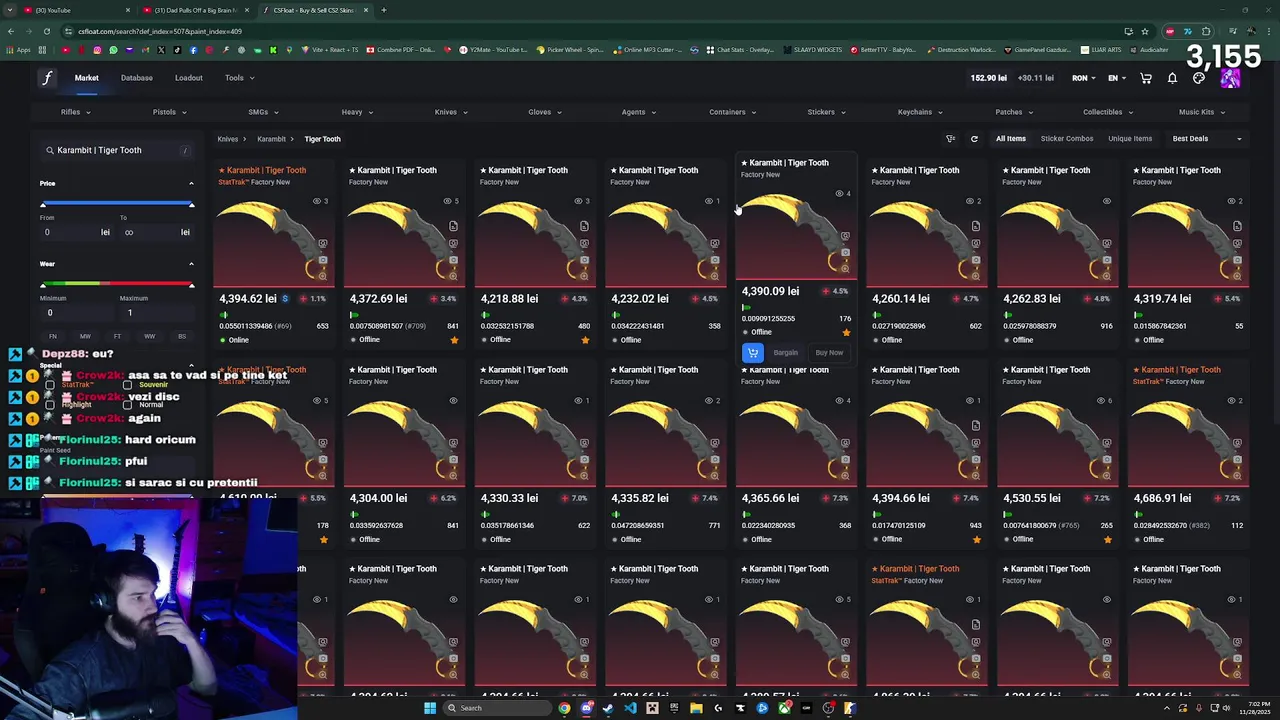This screenshot has height=720, width=1280.
Task: Open the theme palette icon
Action: click(x=1199, y=78)
